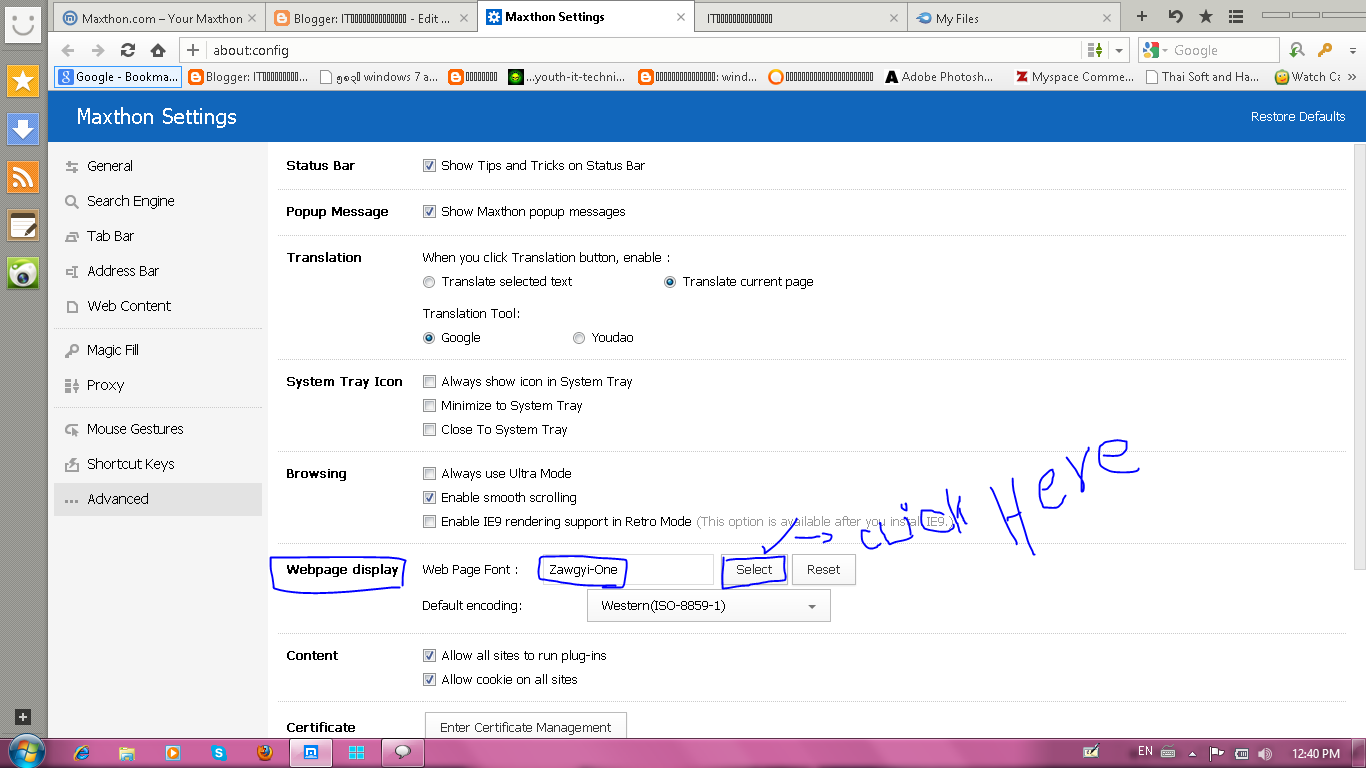The width and height of the screenshot is (1366, 768).
Task: Enable Always use Ultra Mode
Action: pyautogui.click(x=430, y=474)
